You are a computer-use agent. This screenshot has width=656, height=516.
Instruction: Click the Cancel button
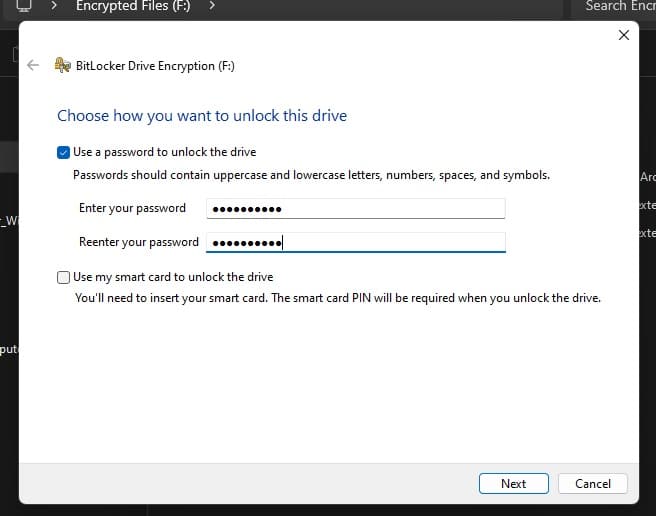[x=593, y=483]
